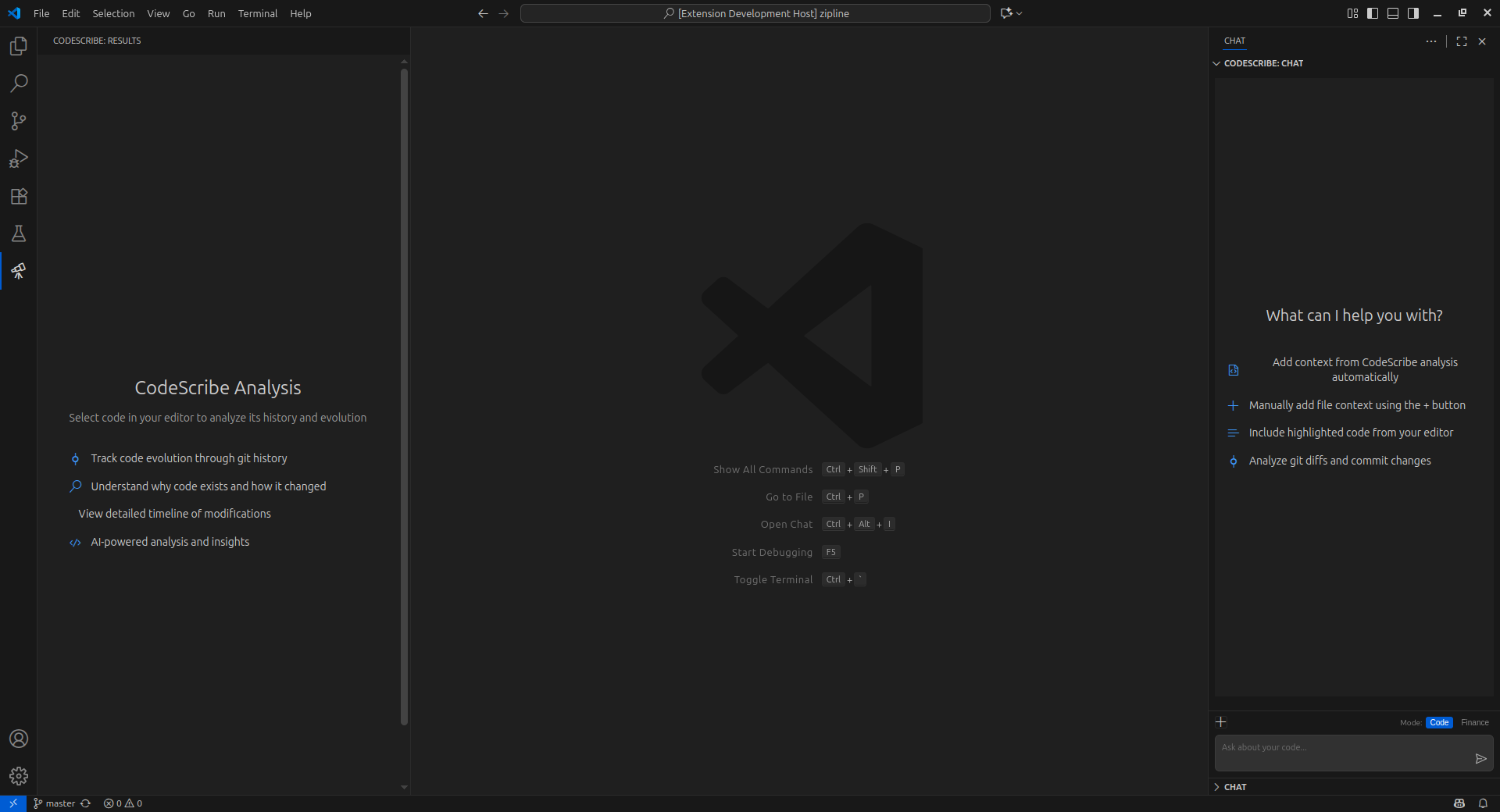
Task: Toggle the bottom Panel
Action: (1393, 13)
